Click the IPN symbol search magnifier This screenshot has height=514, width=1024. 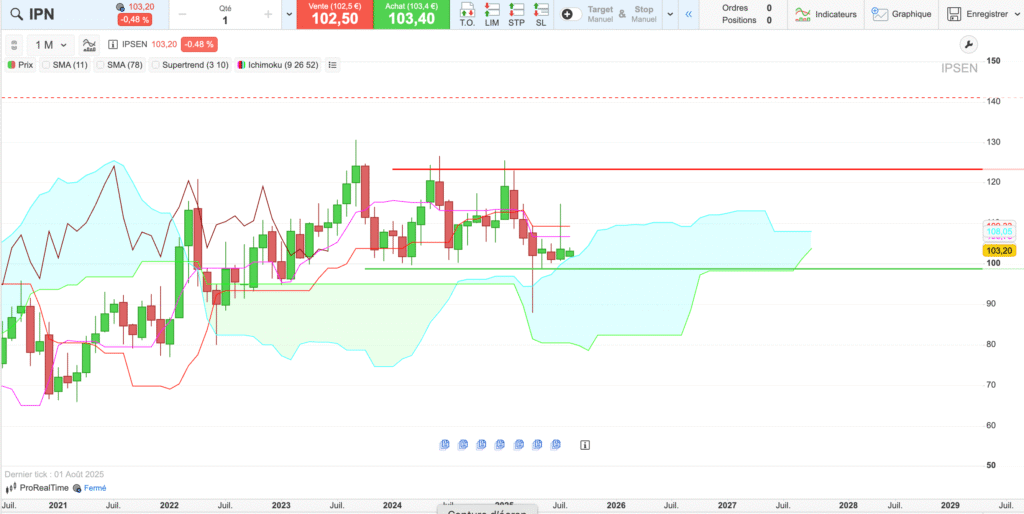click(15, 14)
